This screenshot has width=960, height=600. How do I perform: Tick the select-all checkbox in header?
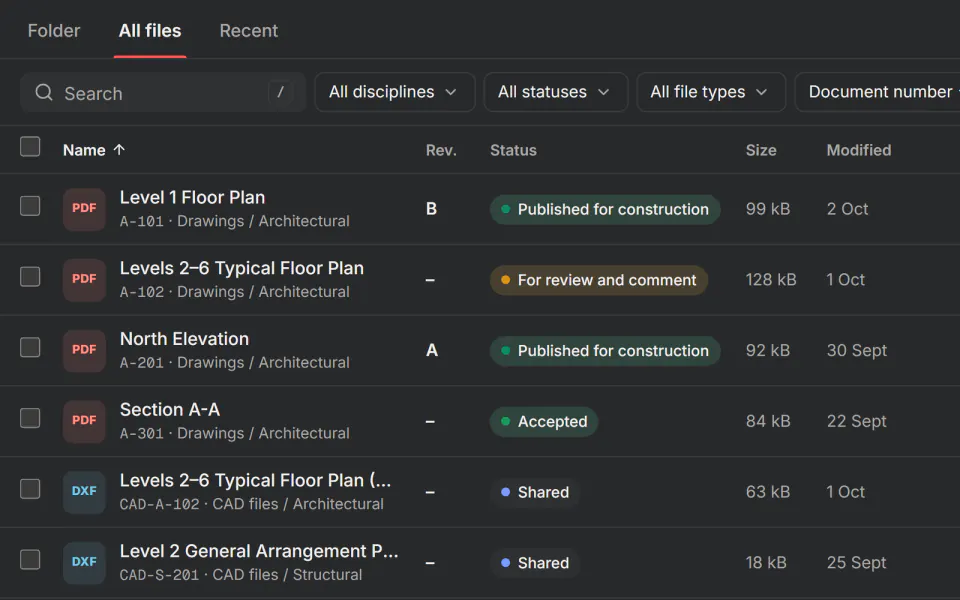(30, 147)
